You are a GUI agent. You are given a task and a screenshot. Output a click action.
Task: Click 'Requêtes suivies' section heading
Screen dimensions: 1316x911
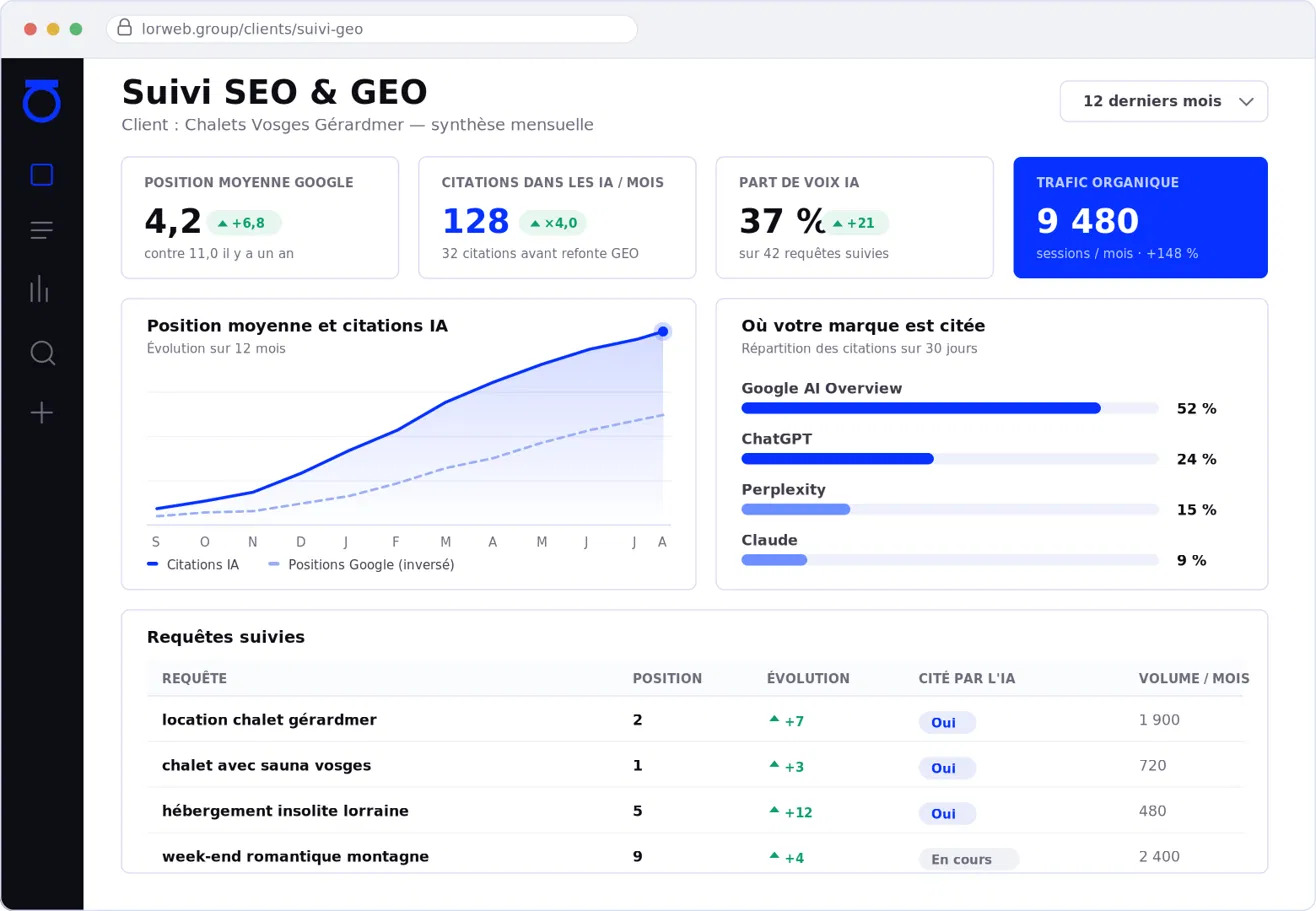(x=226, y=637)
